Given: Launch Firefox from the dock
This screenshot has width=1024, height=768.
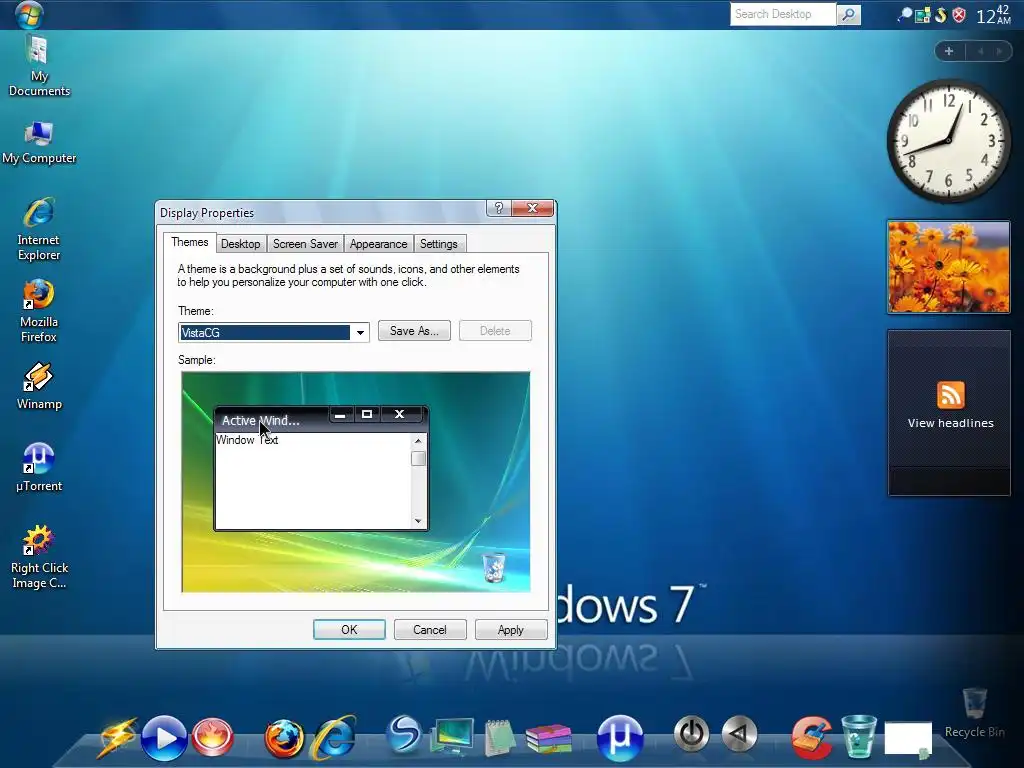Looking at the screenshot, I should pyautogui.click(x=284, y=739).
